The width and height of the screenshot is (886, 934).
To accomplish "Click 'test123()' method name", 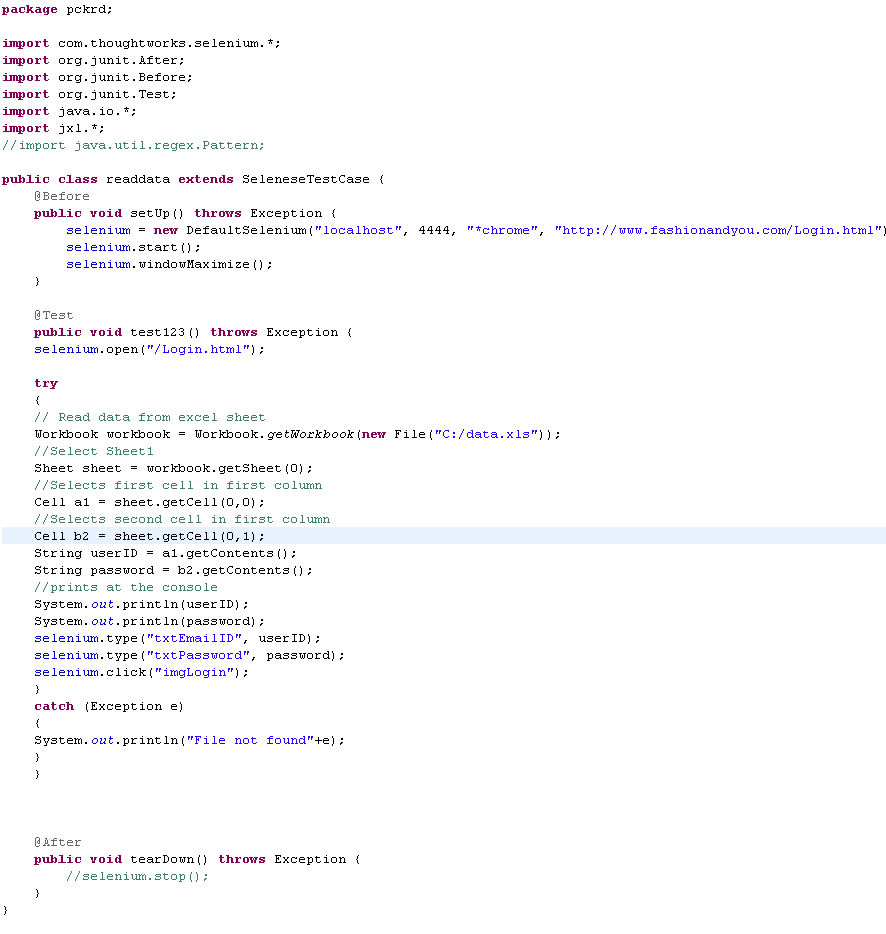I will click(165, 332).
